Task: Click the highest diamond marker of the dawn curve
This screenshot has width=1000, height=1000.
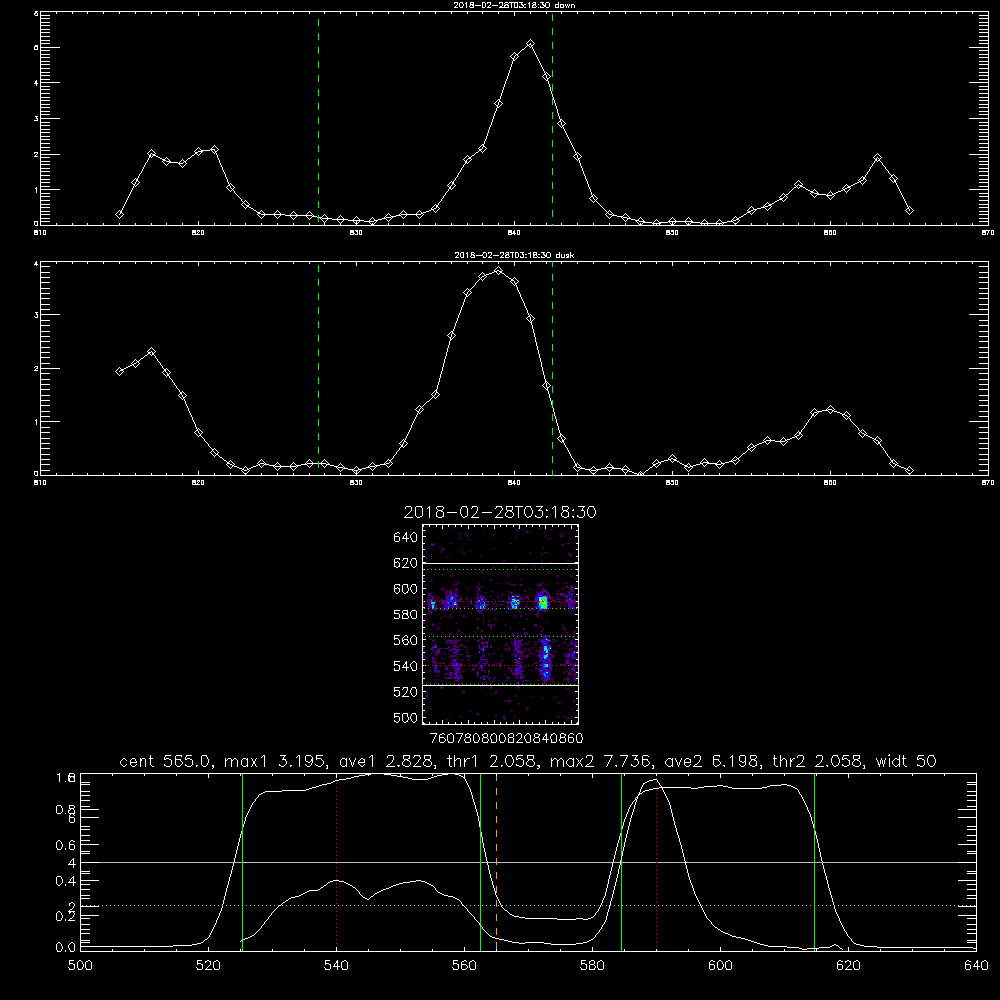Action: tap(530, 44)
